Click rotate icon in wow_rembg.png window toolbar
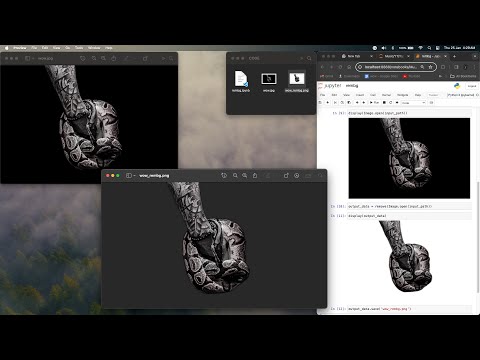 [x=286, y=175]
